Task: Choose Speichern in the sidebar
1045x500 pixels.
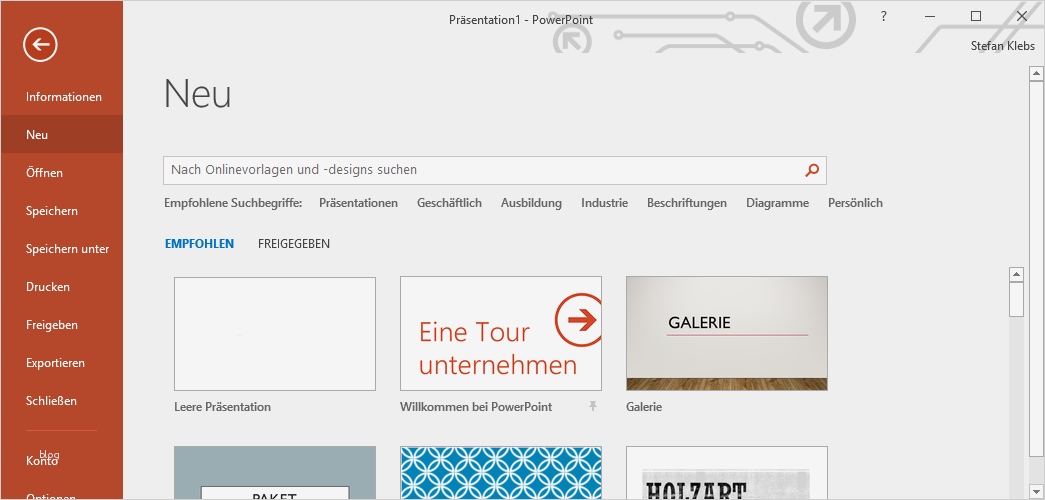Action: point(61,211)
